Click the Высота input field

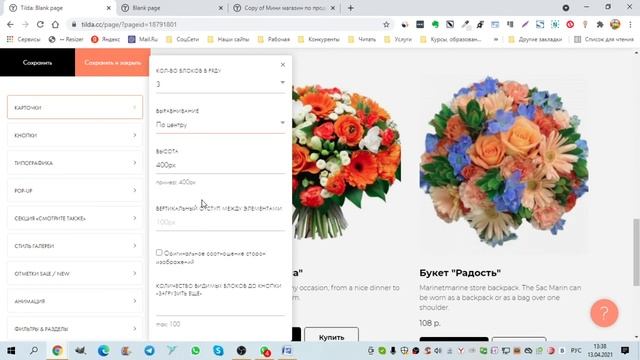(220, 165)
